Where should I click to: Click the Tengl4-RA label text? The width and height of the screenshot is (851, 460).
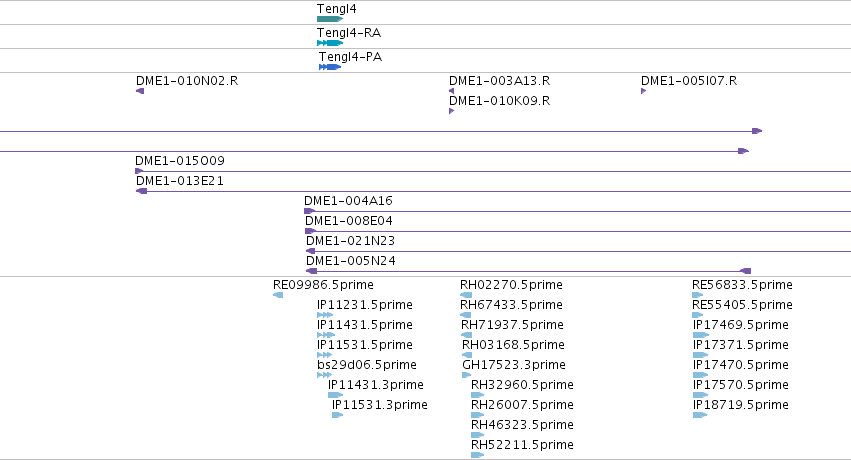point(349,33)
